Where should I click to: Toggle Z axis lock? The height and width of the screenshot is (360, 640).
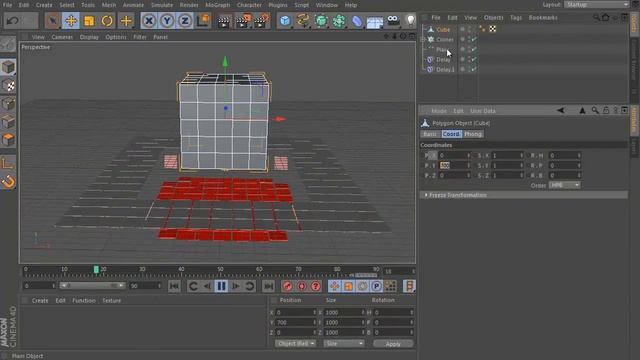click(x=184, y=20)
